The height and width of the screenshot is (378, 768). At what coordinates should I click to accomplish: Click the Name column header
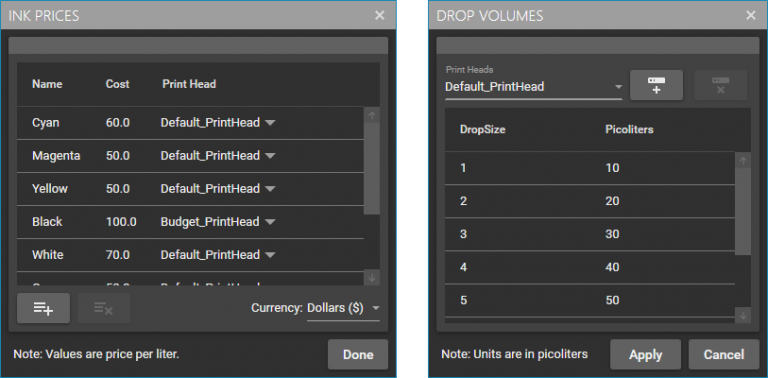click(47, 84)
